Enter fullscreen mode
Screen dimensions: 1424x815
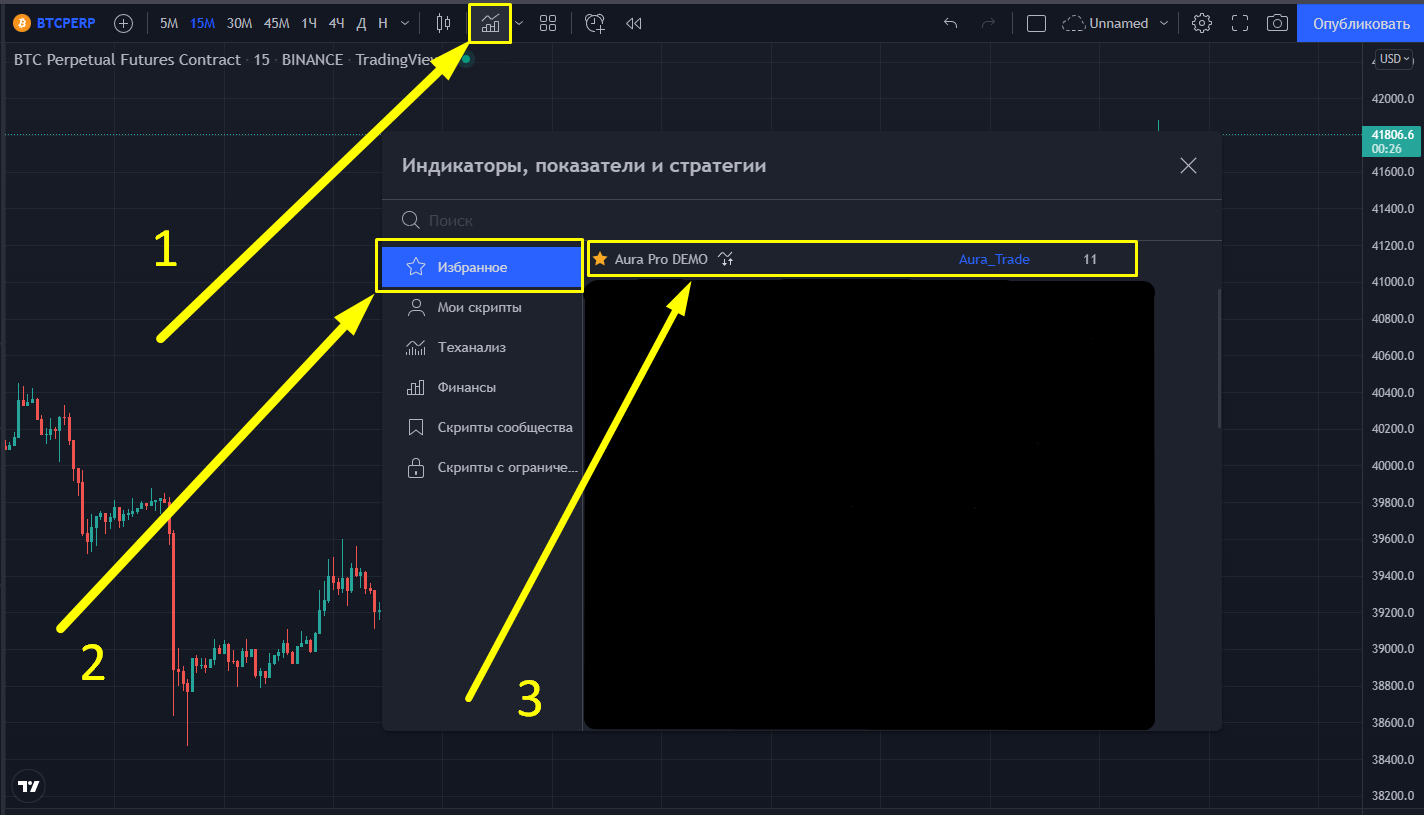pos(1240,23)
